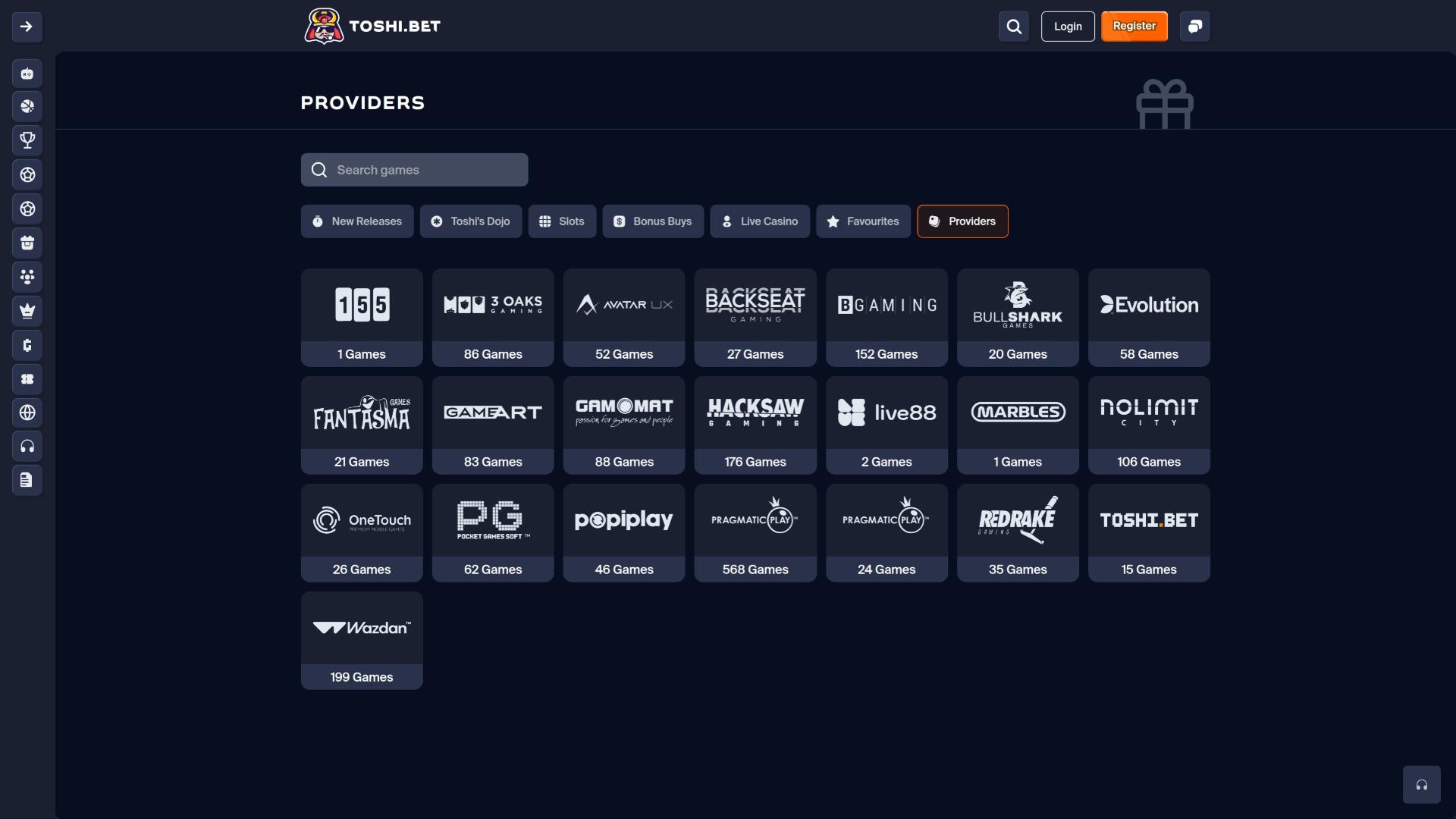
Task: Open the Marbles provider card
Action: click(1018, 425)
